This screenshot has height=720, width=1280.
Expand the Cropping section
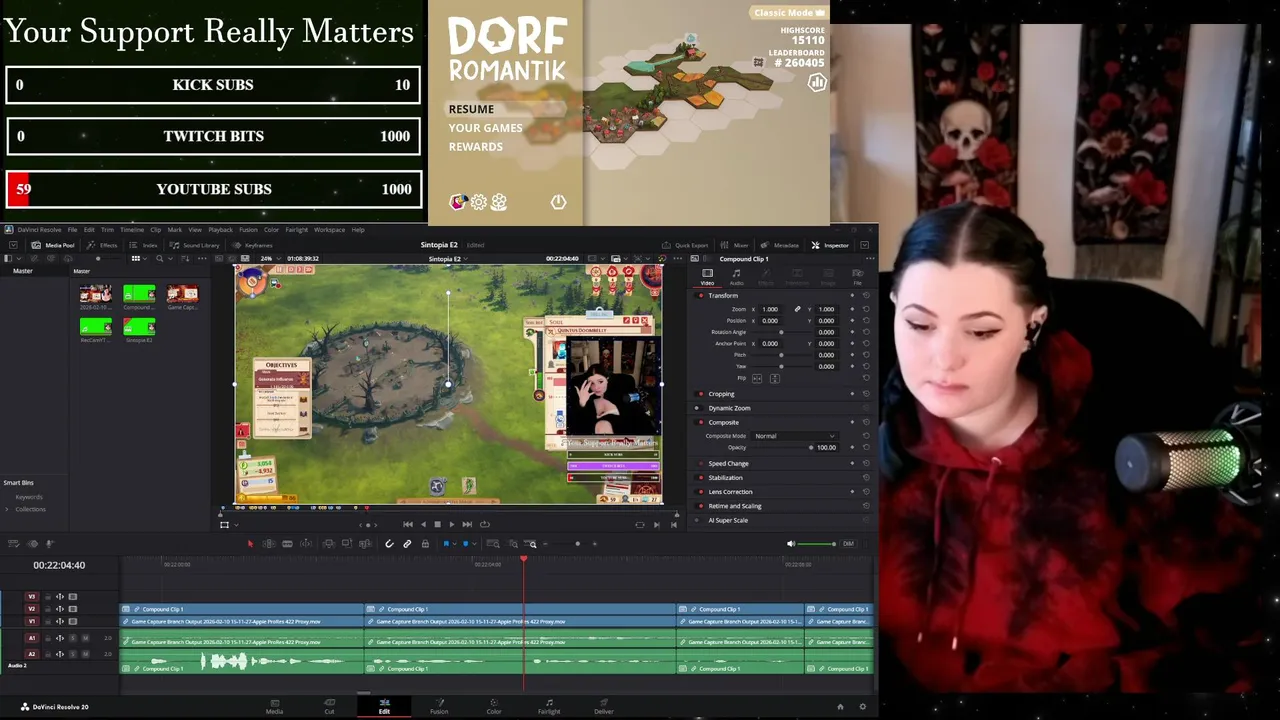point(721,394)
